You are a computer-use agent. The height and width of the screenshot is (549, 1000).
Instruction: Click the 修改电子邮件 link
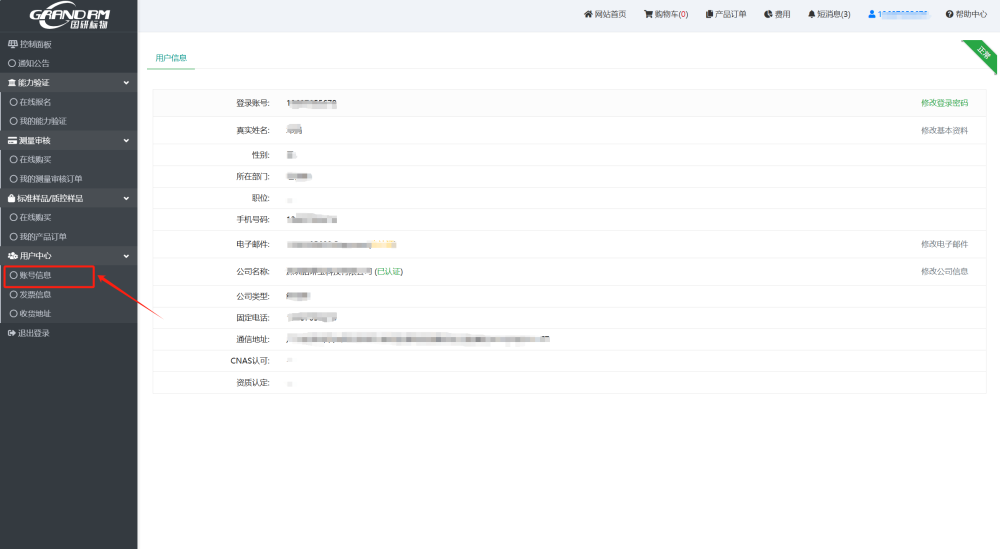point(944,244)
